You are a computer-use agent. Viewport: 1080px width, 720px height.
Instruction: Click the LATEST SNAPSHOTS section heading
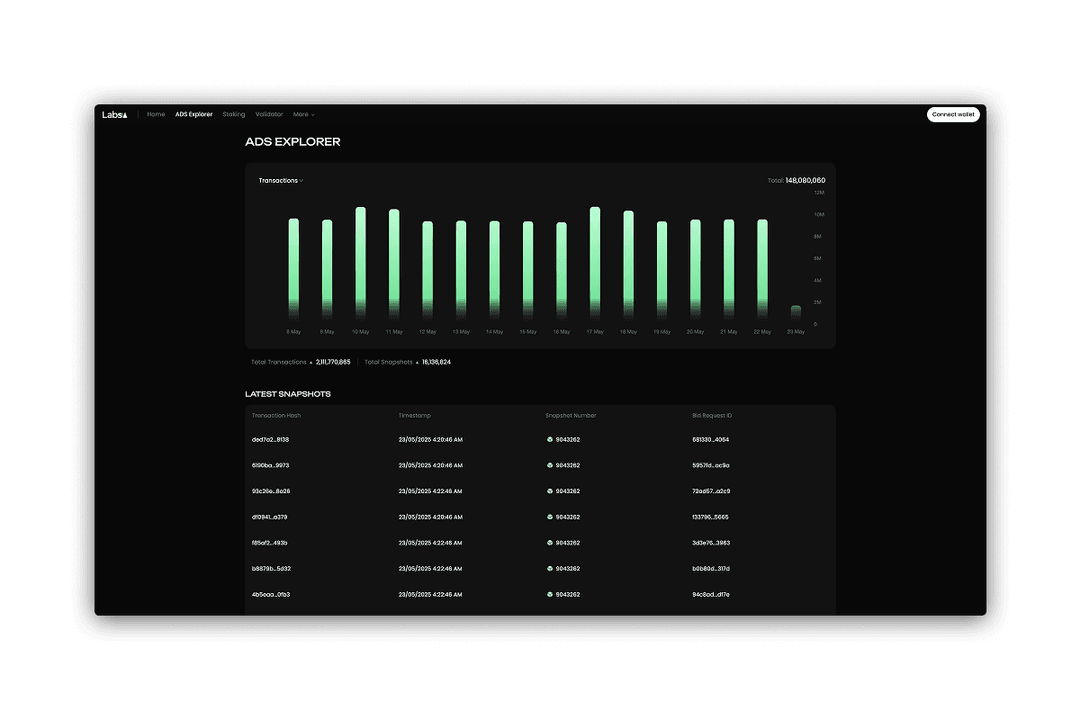(288, 394)
